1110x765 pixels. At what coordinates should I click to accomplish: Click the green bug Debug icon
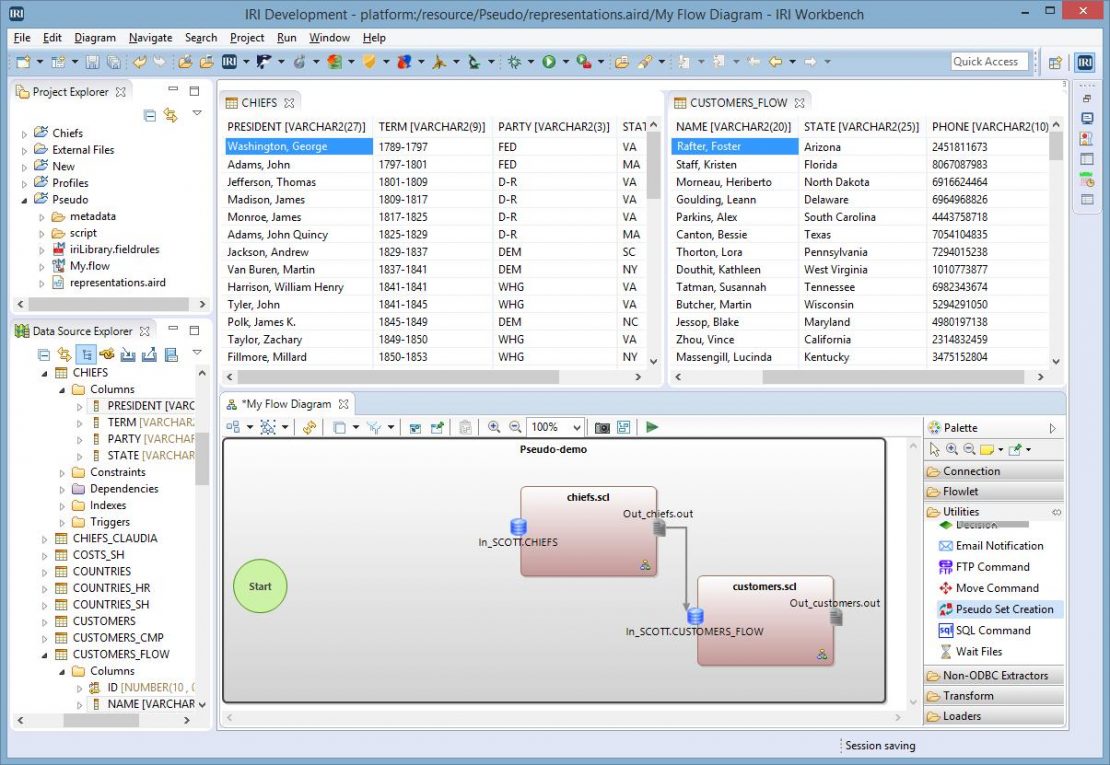(515, 62)
